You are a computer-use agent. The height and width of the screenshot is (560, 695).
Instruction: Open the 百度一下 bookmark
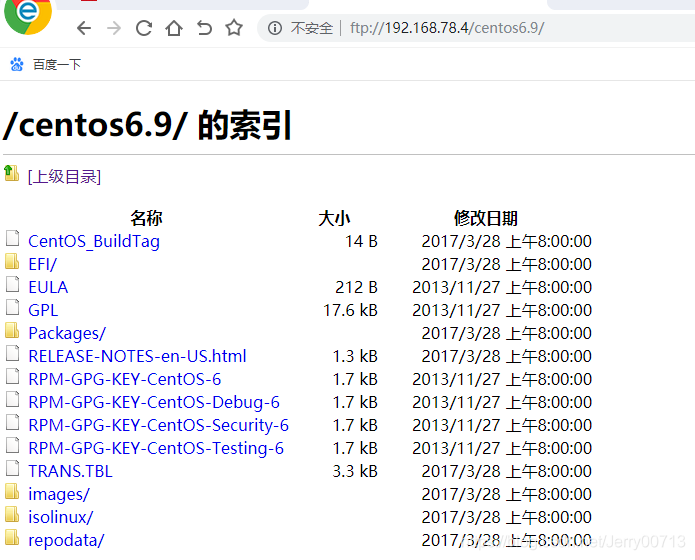pyautogui.click(x=57, y=65)
